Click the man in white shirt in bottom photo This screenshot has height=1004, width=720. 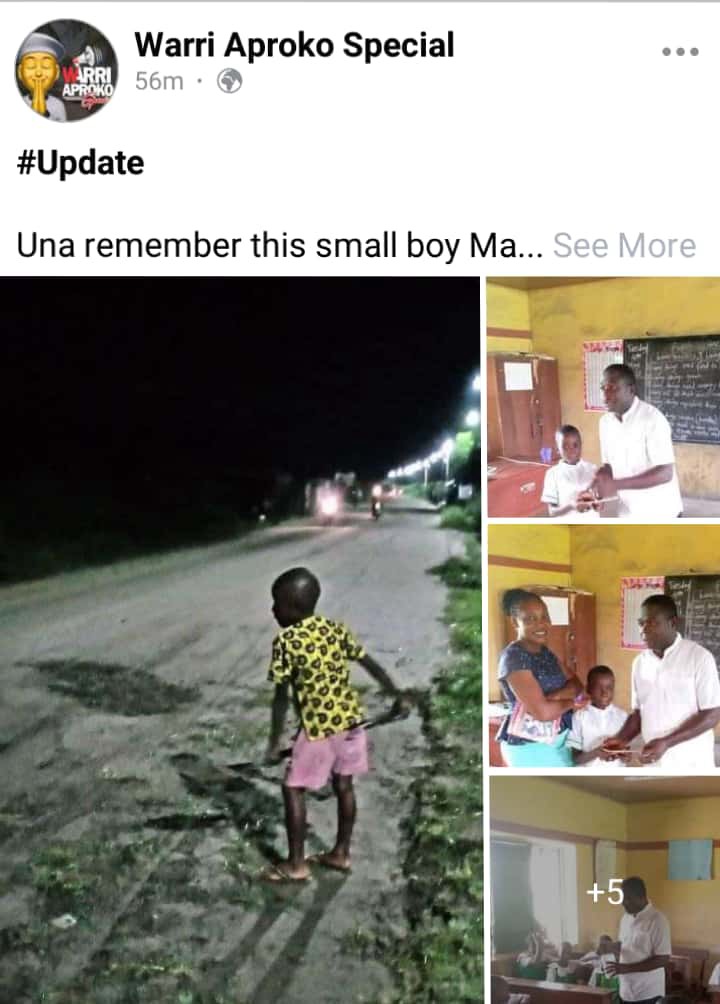coord(642,938)
